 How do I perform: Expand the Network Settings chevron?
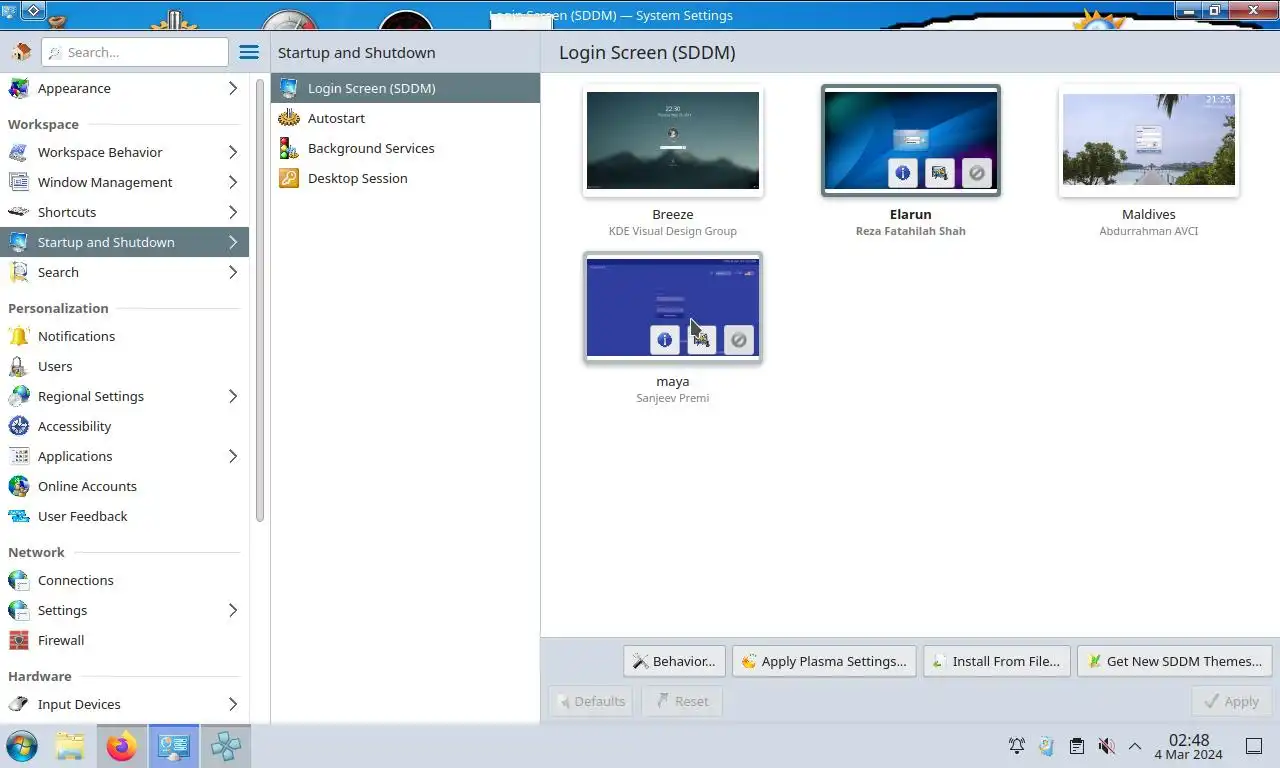pos(233,610)
